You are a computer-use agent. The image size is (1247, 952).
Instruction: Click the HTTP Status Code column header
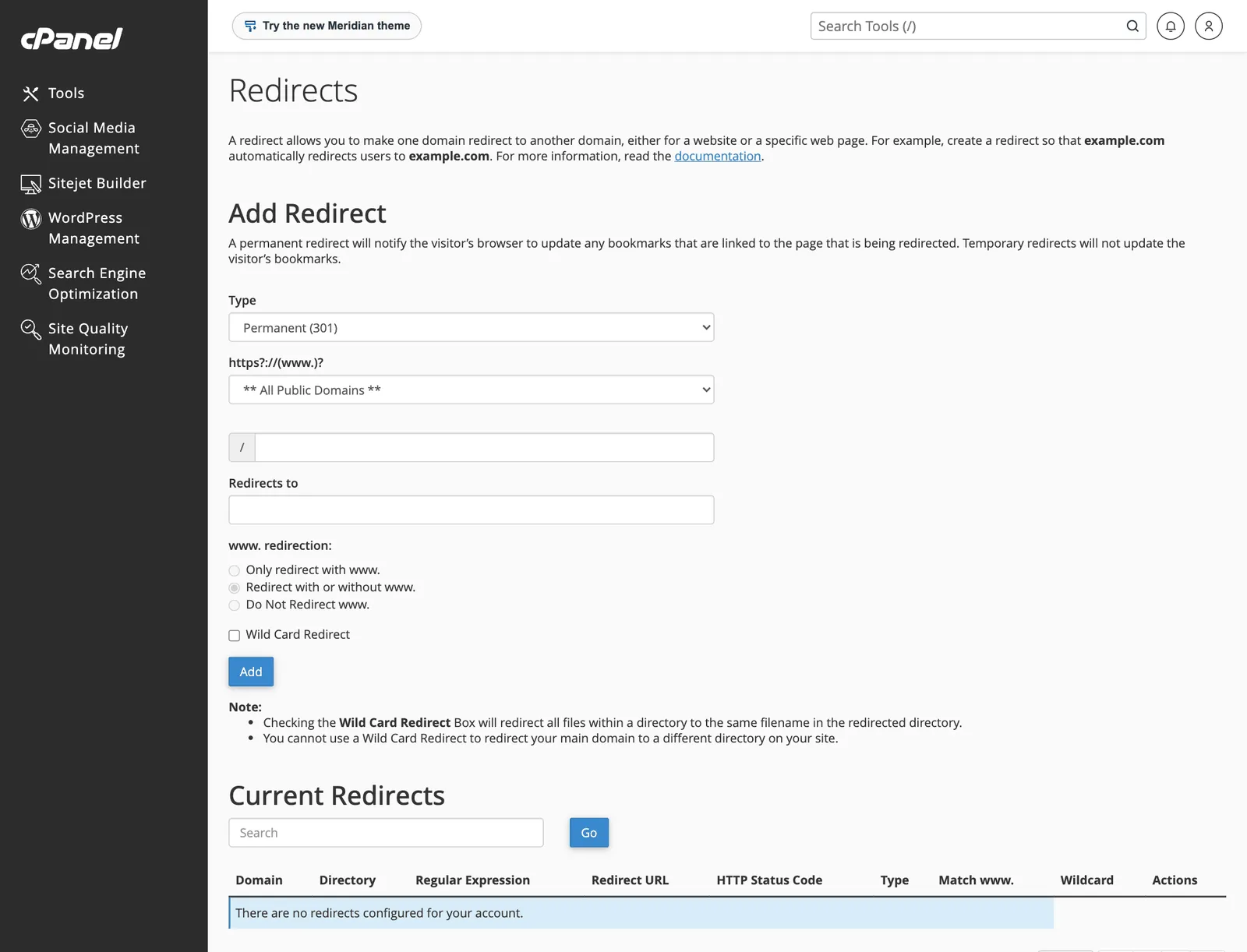point(769,880)
